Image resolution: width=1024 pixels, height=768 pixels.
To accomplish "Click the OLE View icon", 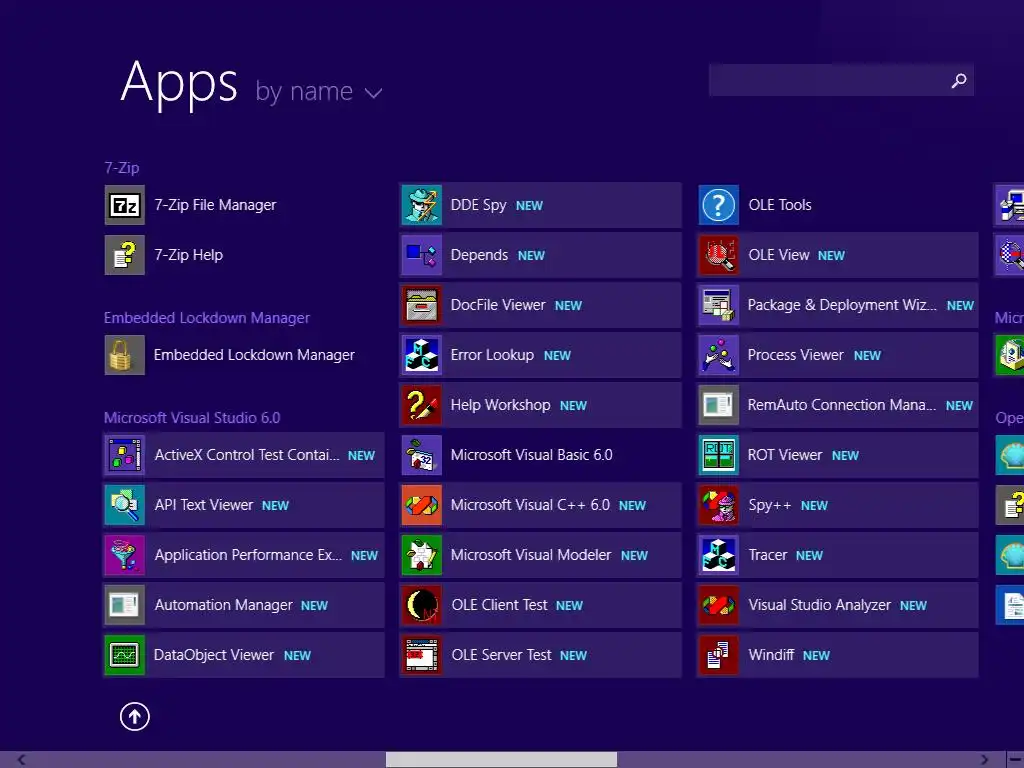I will point(719,255).
